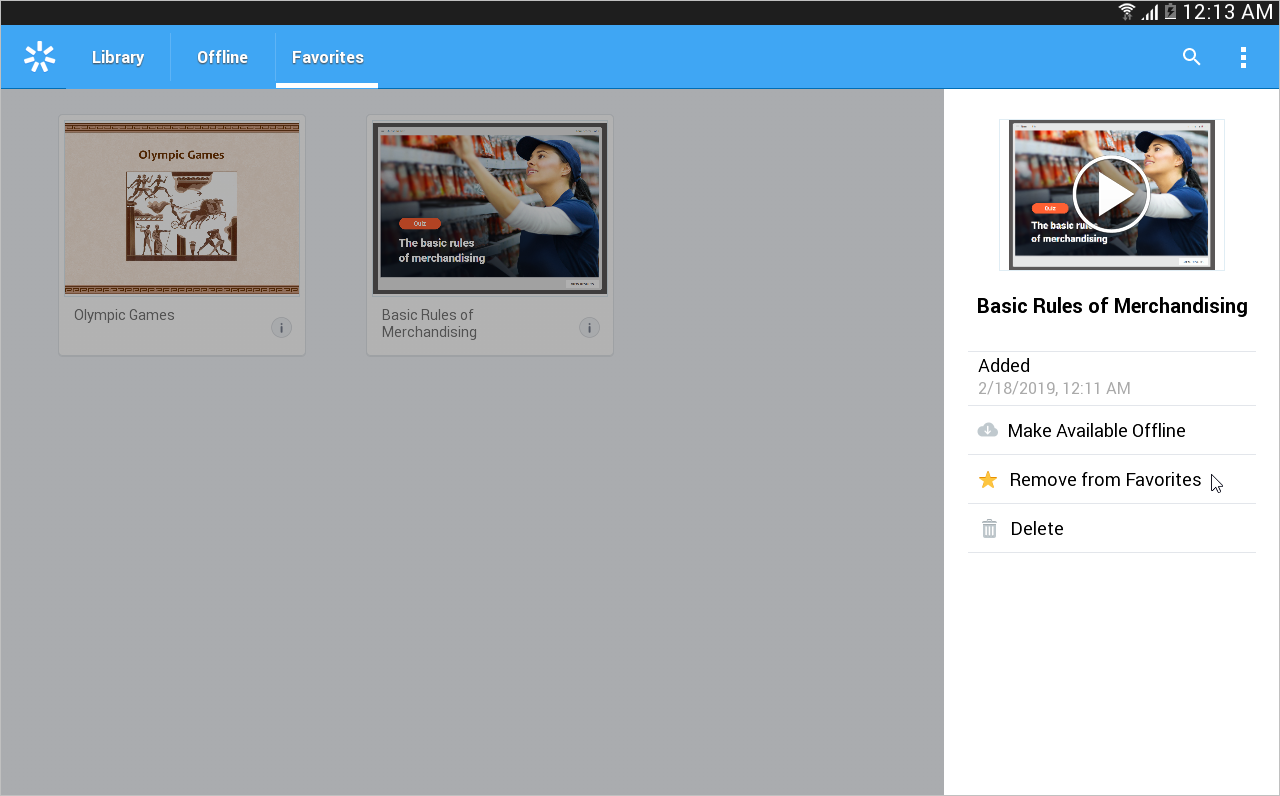The image size is (1280, 796).
Task: Click the trash can icon
Action: pos(989,529)
